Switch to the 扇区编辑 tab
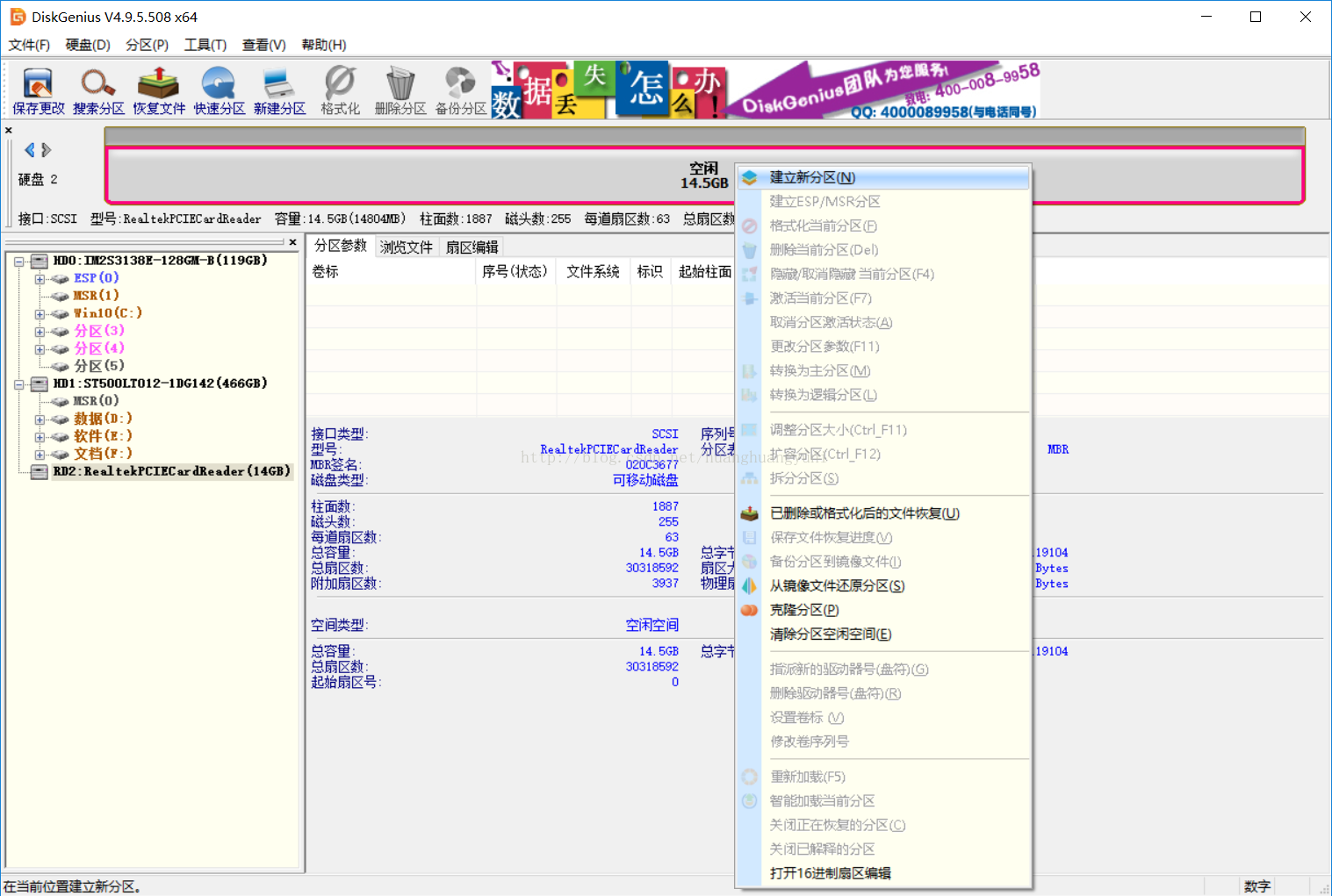This screenshot has width=1332, height=896. (472, 247)
